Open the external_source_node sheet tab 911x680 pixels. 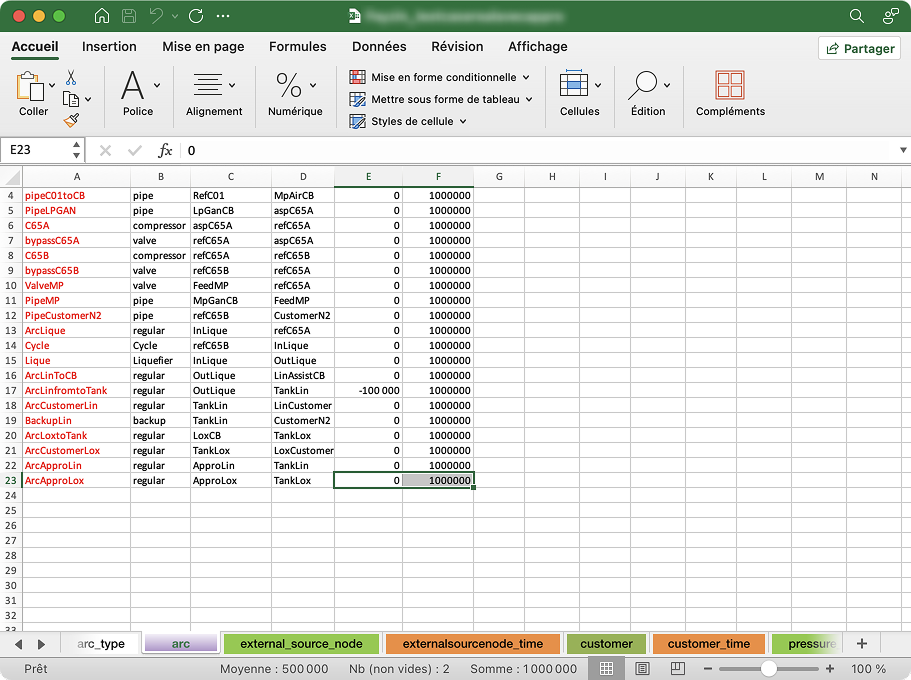(x=301, y=644)
